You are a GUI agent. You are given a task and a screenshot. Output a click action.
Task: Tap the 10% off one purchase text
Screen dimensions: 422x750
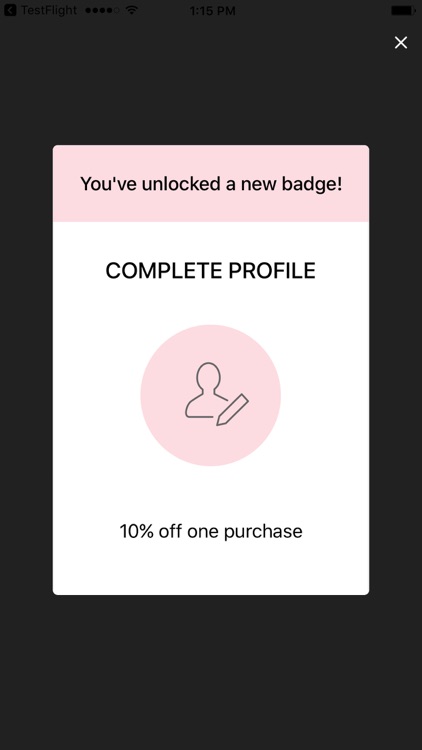click(211, 531)
